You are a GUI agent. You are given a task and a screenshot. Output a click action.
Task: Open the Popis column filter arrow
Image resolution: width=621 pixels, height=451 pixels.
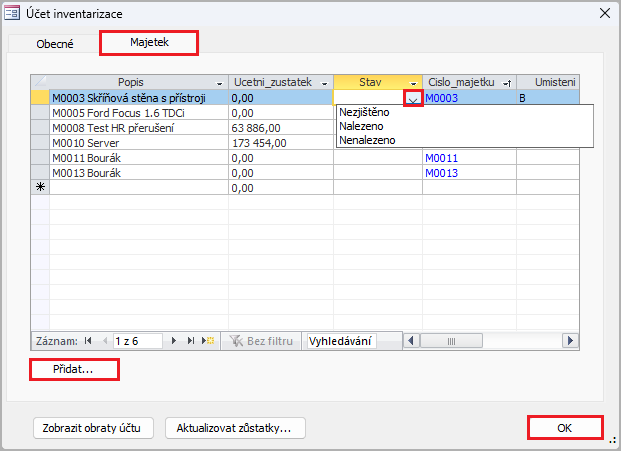pos(220,82)
